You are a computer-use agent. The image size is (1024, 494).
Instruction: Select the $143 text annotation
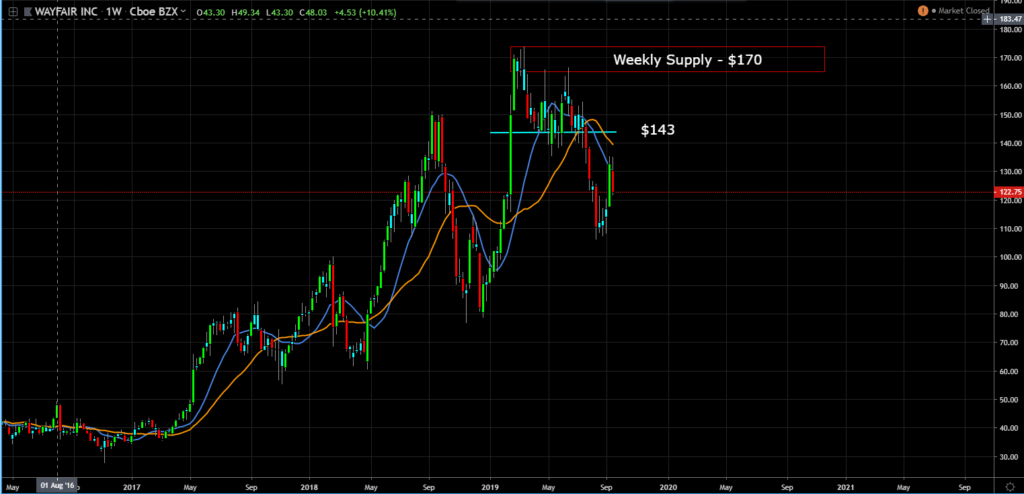click(658, 130)
